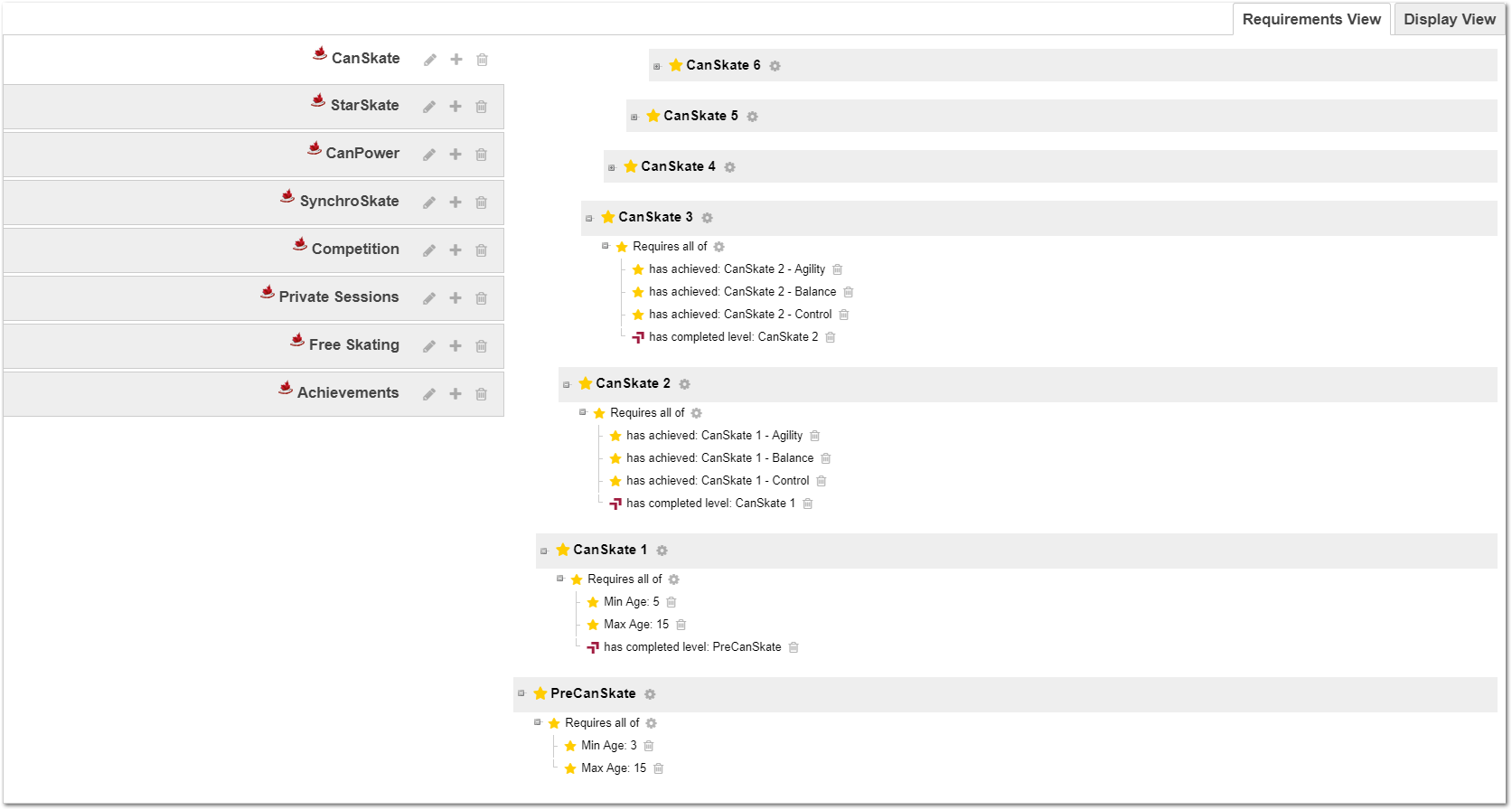Expand the CanSkate 6 level
This screenshot has width=1512, height=810.
click(657, 66)
